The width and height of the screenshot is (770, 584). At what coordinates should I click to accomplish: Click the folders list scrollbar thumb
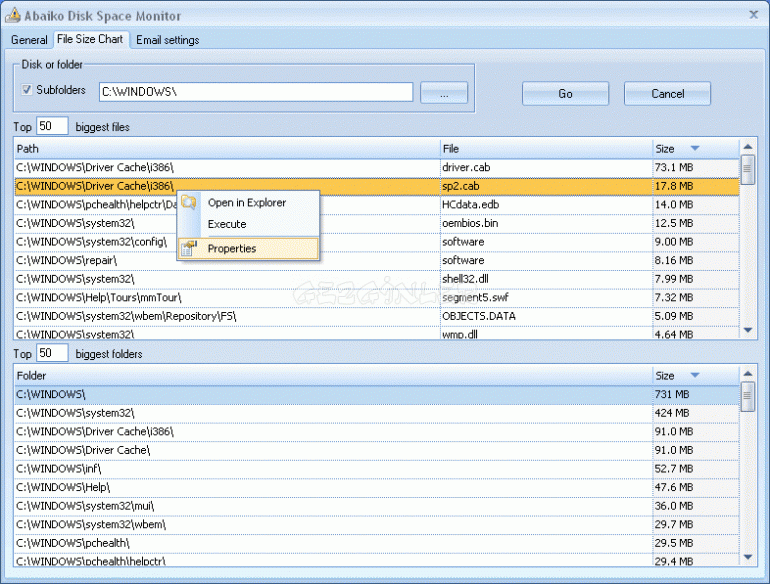coord(748,396)
